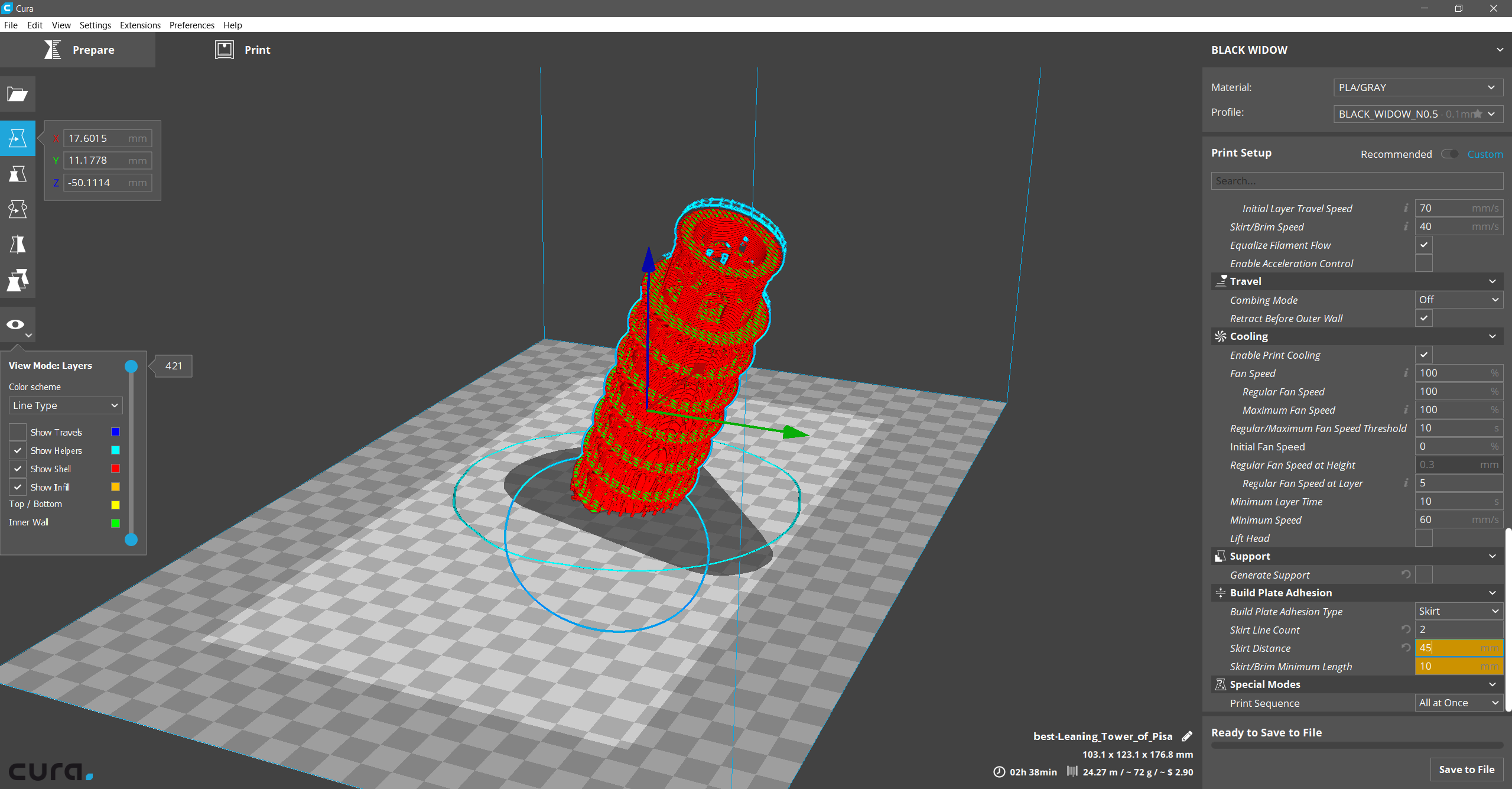Click the Save to File button
The height and width of the screenshot is (789, 1512).
(x=1467, y=769)
